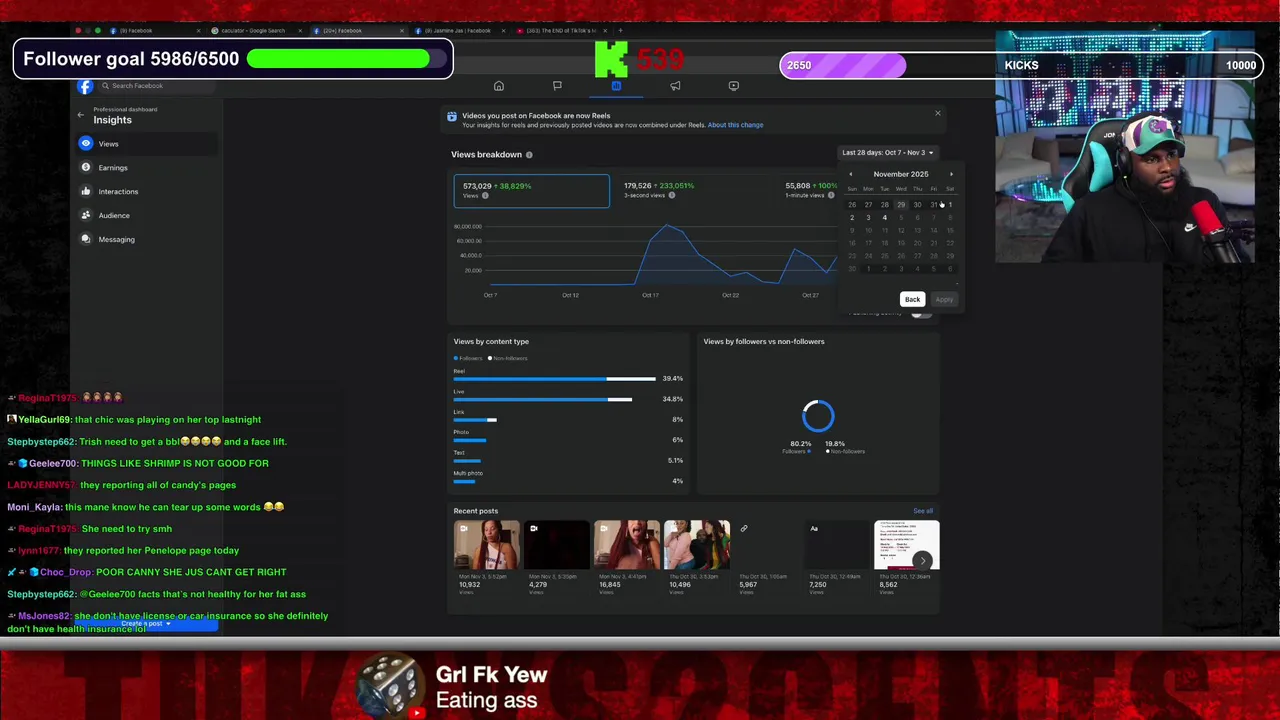Viewport: 1280px width, 720px height.
Task: Open the Messaging section in sidebar
Action: [146, 239]
